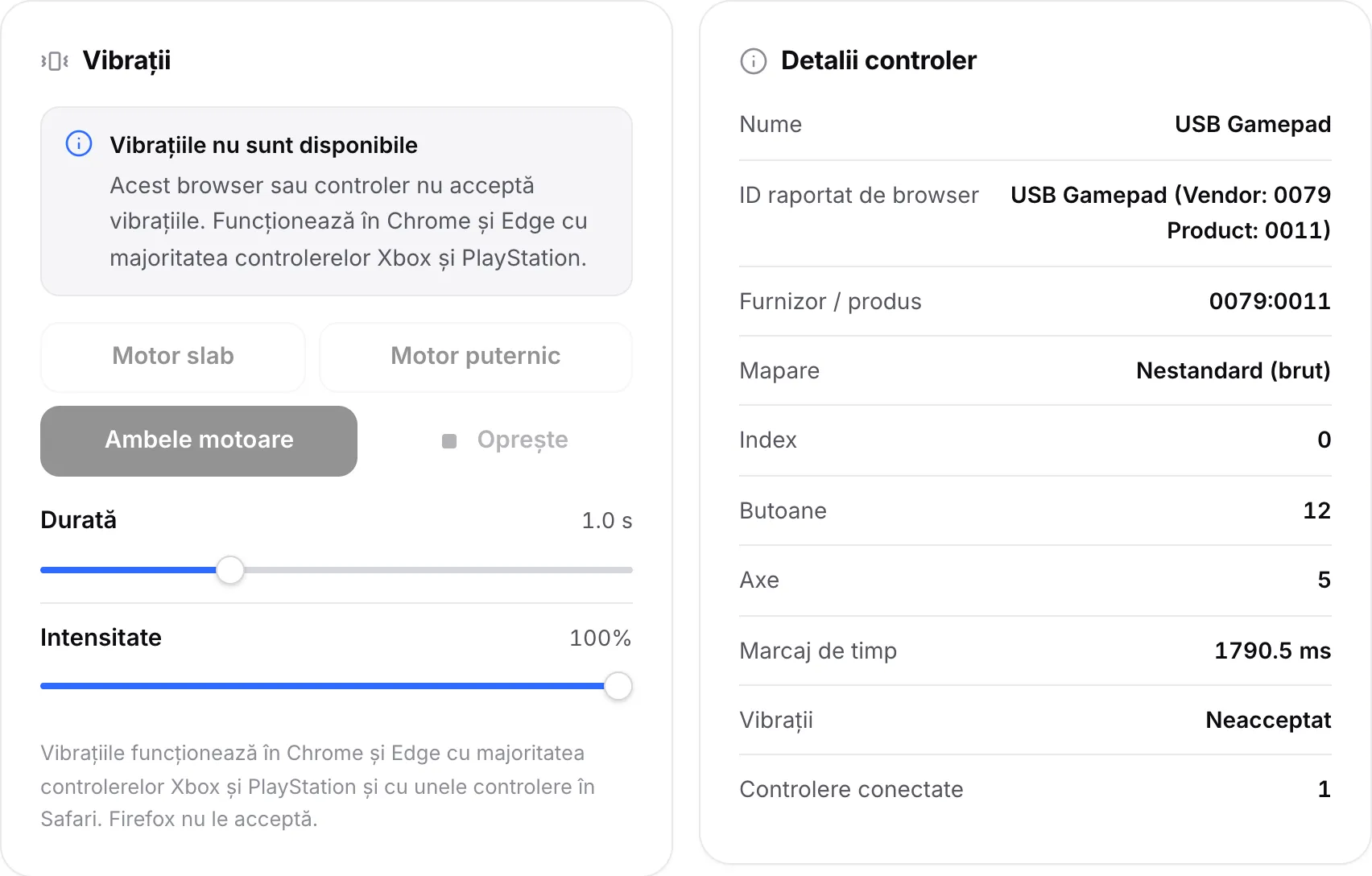Click the Intensitate slider handle
The height and width of the screenshot is (876, 1372).
tap(618, 686)
